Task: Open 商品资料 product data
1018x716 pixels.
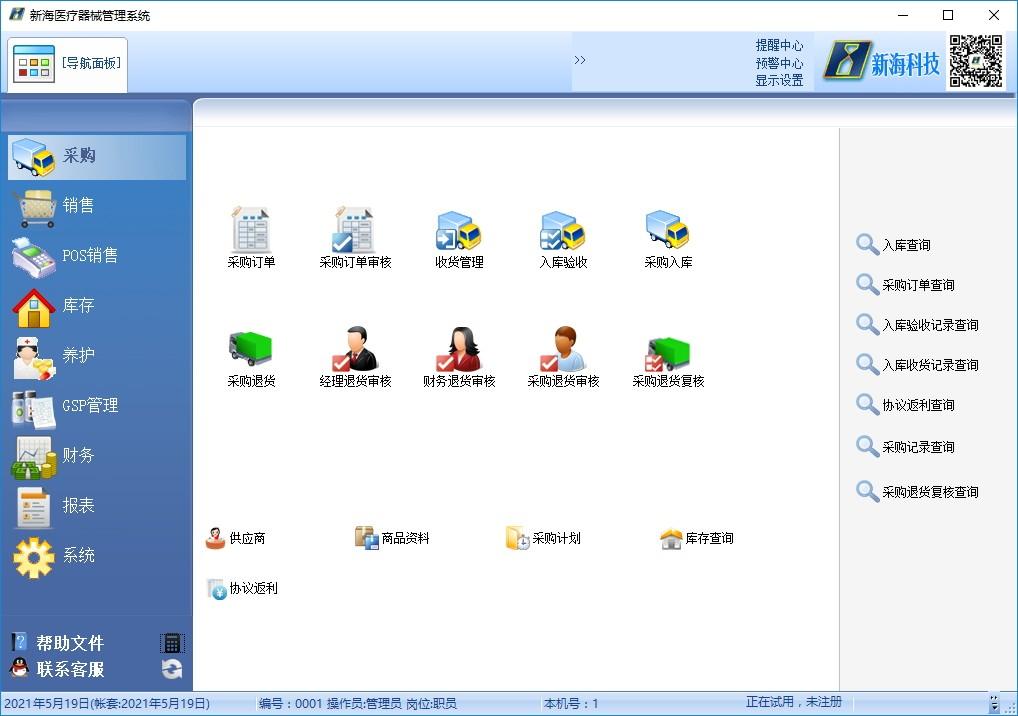Action: click(392, 538)
